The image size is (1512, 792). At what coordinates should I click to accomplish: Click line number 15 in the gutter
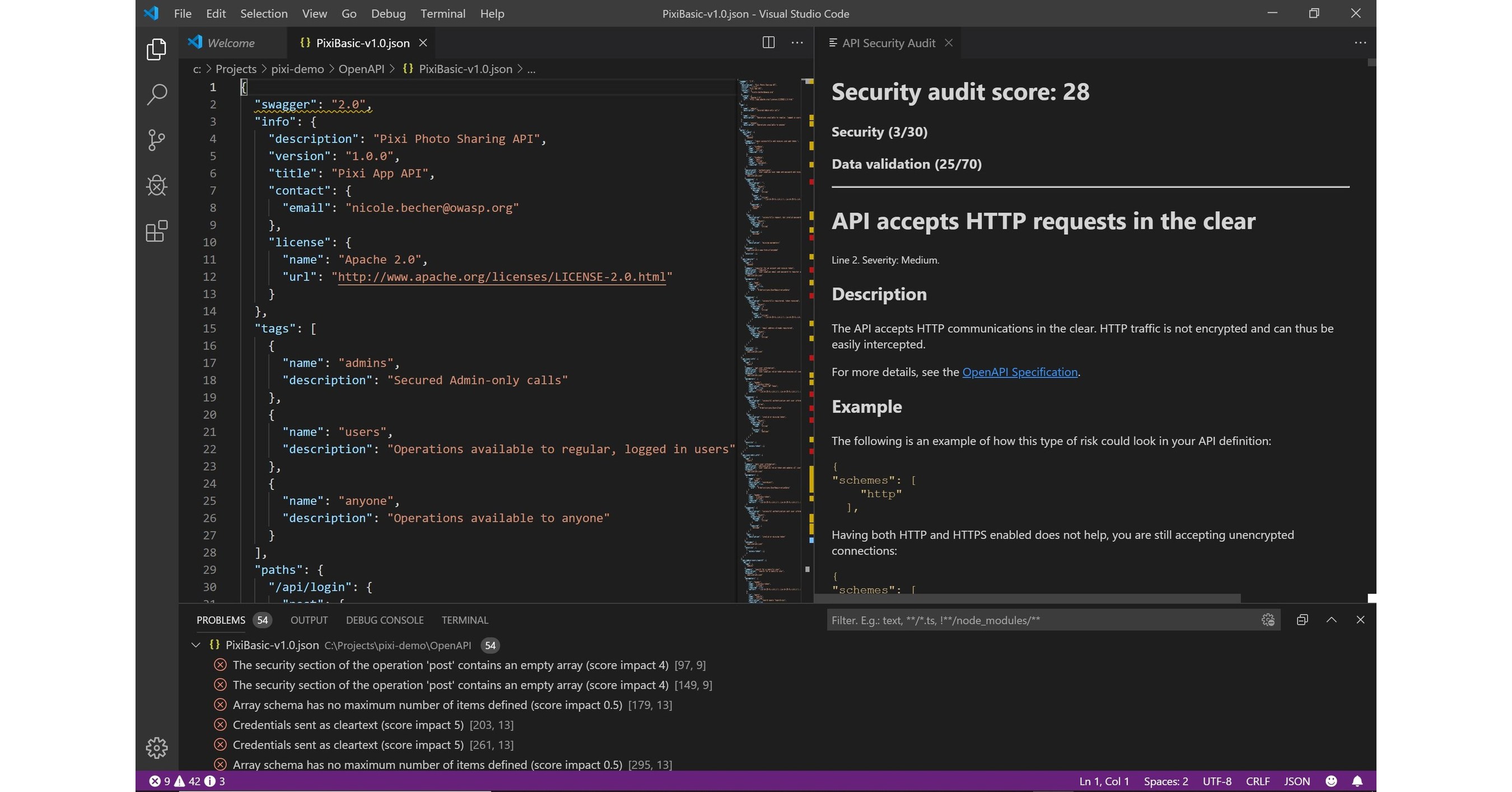(x=209, y=328)
